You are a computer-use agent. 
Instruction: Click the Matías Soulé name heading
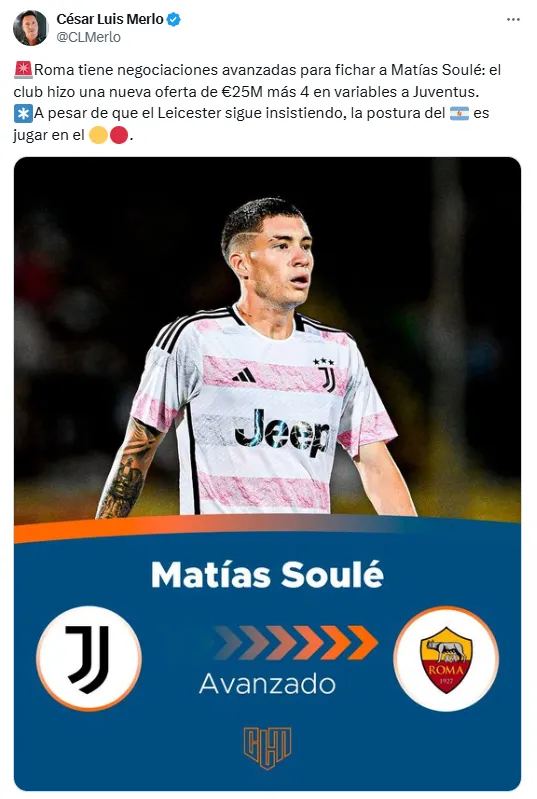[267, 575]
